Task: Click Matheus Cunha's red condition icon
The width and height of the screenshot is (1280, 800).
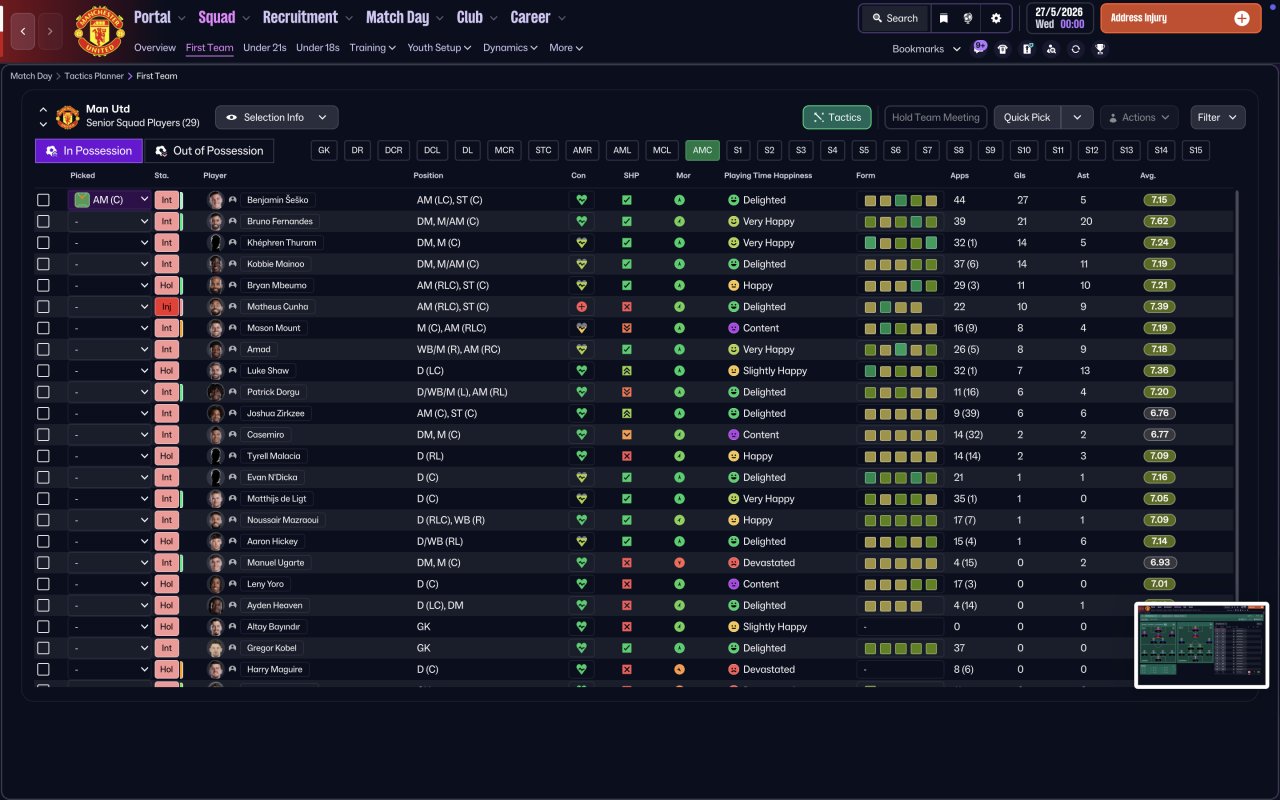Action: (582, 307)
